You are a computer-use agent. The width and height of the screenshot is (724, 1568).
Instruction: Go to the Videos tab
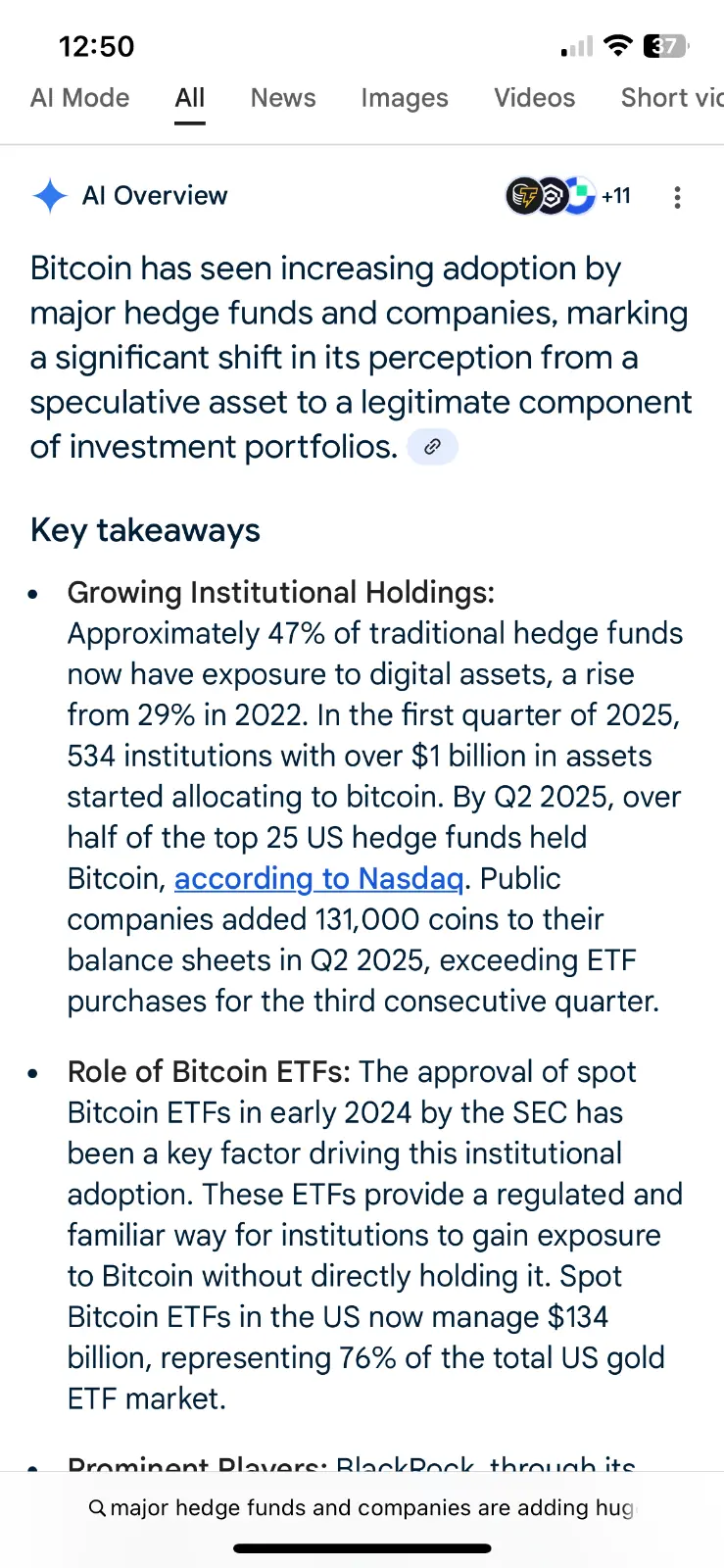tap(535, 98)
